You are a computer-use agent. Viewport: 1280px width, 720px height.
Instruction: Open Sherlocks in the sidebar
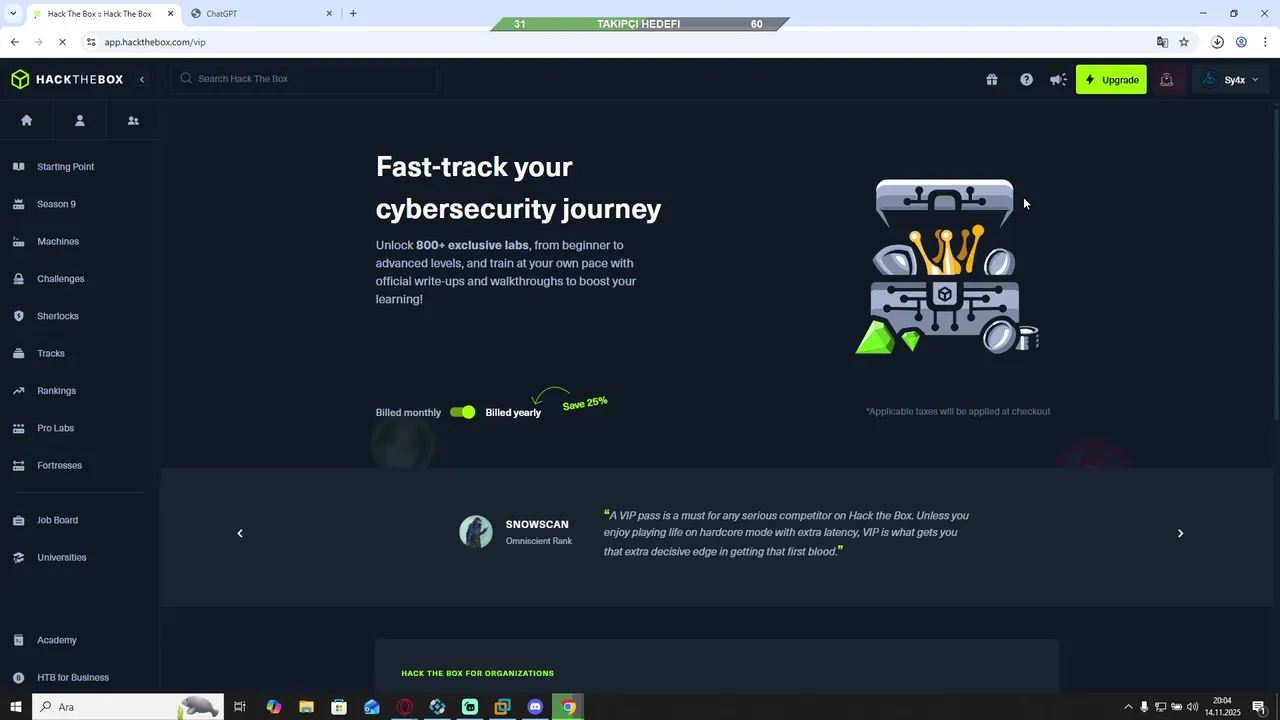point(58,316)
